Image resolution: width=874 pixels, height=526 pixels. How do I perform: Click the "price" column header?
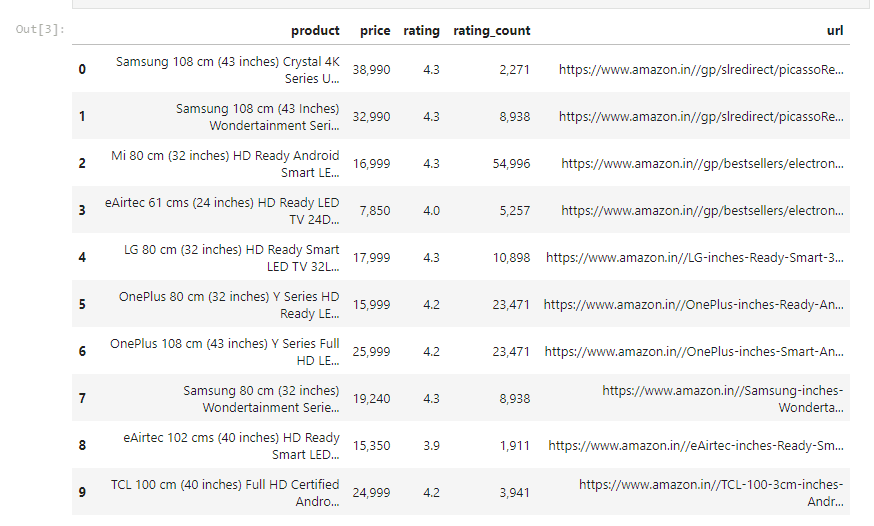[375, 30]
